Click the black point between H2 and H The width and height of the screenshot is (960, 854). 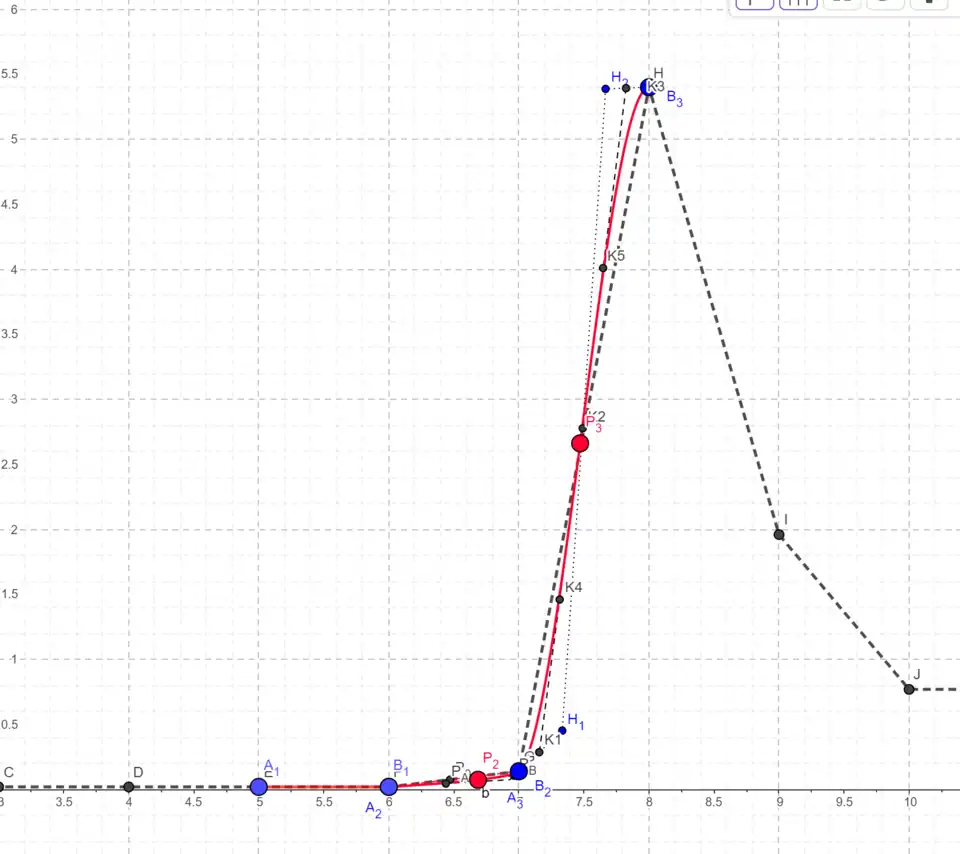coord(626,88)
